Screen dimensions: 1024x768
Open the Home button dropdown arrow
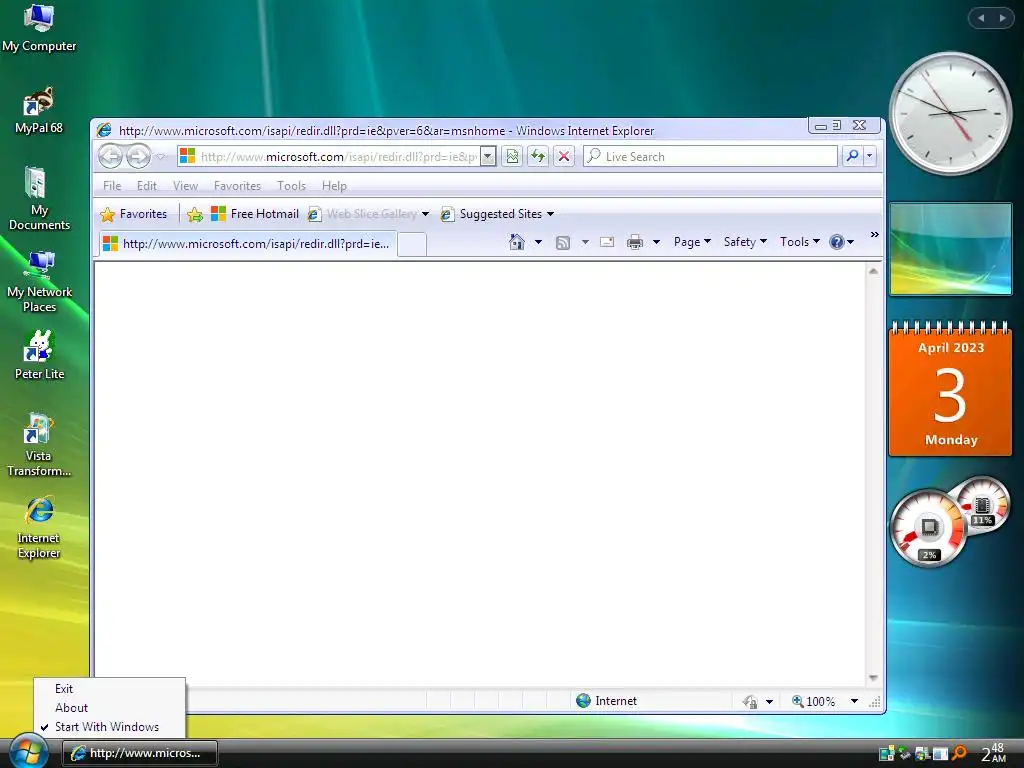tap(538, 242)
